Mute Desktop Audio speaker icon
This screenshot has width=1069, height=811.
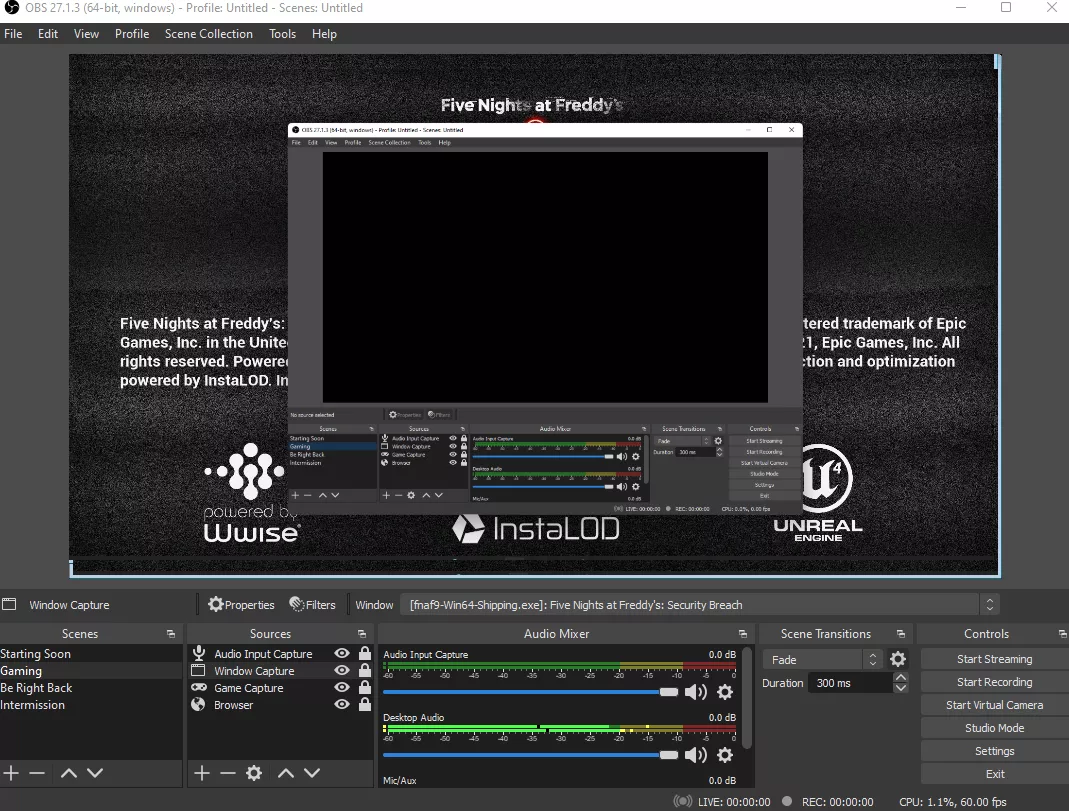tap(695, 755)
